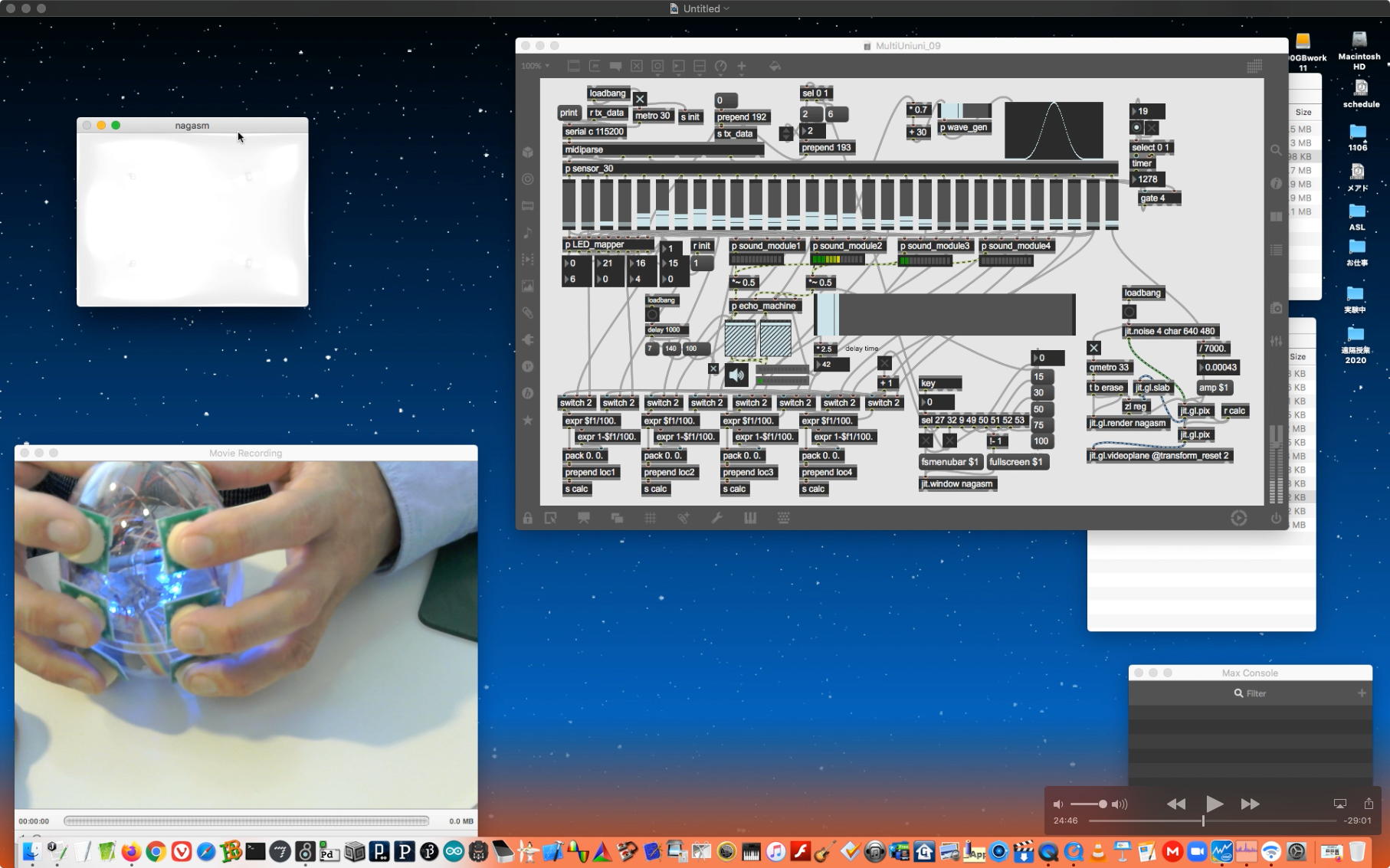Viewport: 1390px width, 868px height.
Task: Open the plus add-object toolbar dropdown
Action: (741, 67)
